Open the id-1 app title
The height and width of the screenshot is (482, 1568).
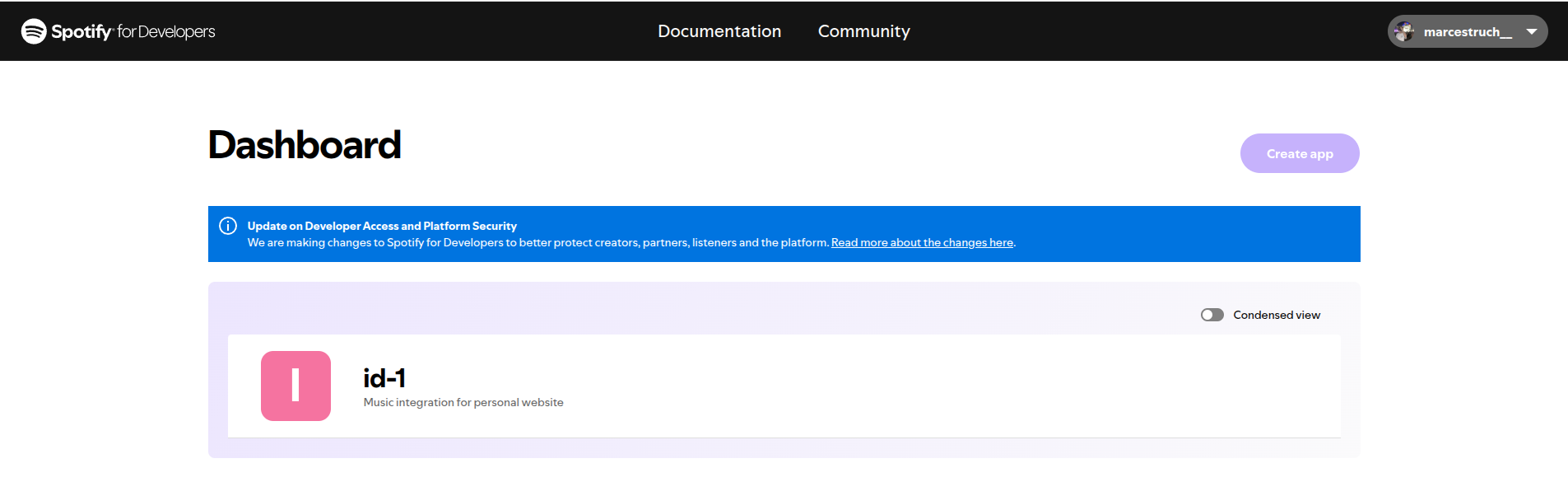click(384, 378)
